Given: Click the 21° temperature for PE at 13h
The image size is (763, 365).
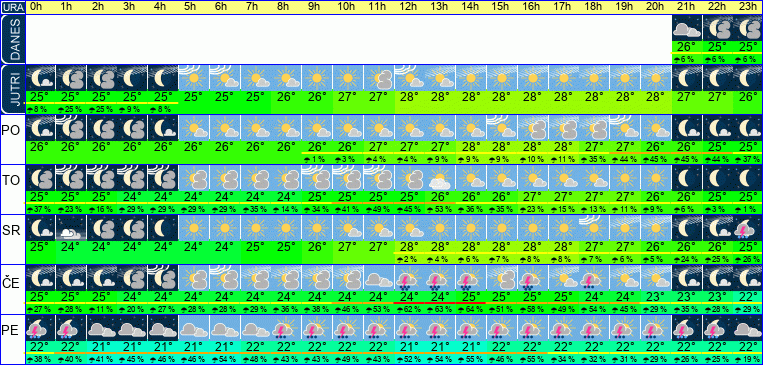Looking at the screenshot, I should click(x=440, y=346).
